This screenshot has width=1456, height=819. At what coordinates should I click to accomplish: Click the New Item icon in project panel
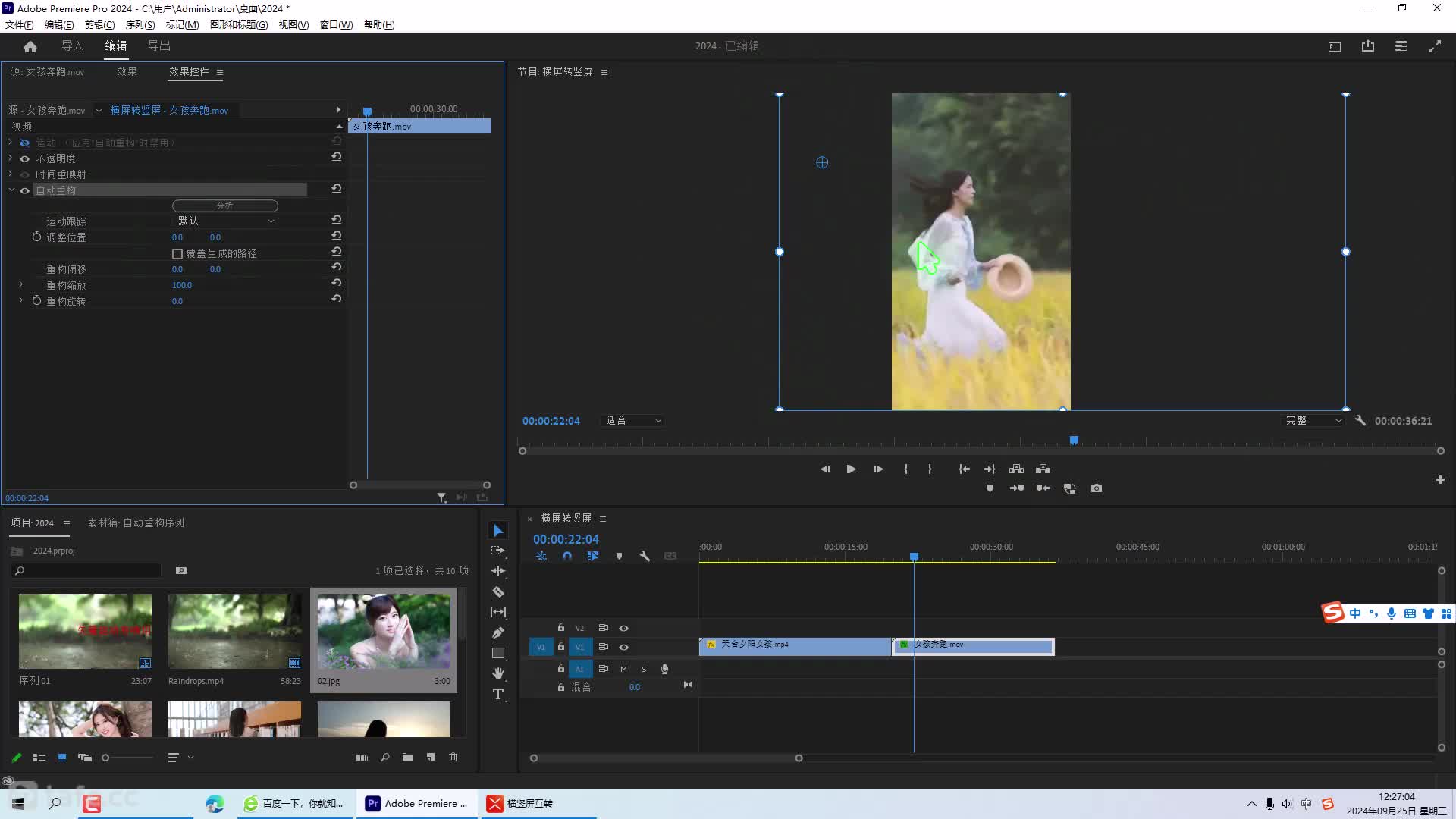[x=431, y=757]
